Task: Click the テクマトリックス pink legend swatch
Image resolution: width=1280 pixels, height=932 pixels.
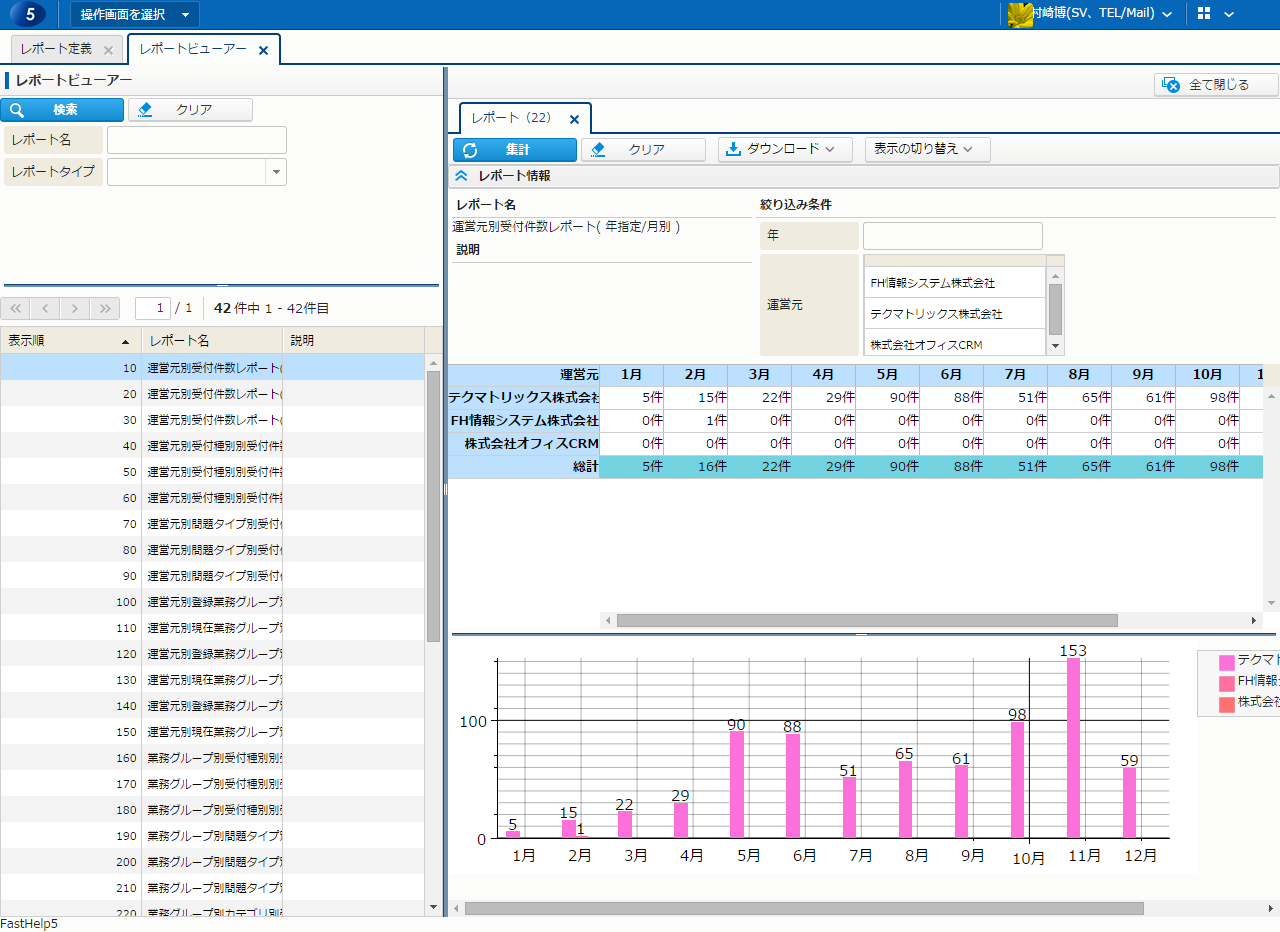Action: coord(1226,661)
